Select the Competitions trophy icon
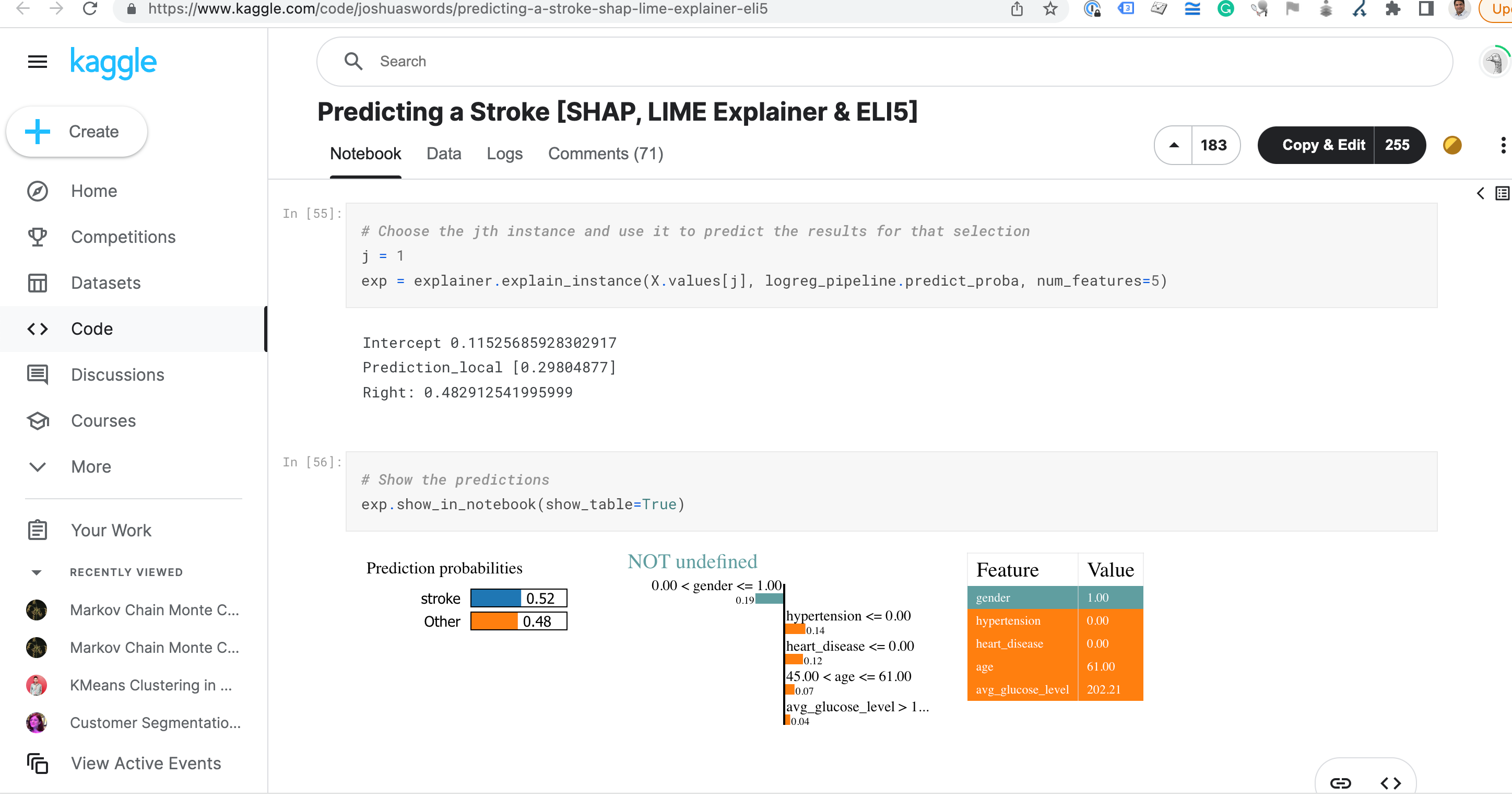1512x798 pixels. click(37, 237)
